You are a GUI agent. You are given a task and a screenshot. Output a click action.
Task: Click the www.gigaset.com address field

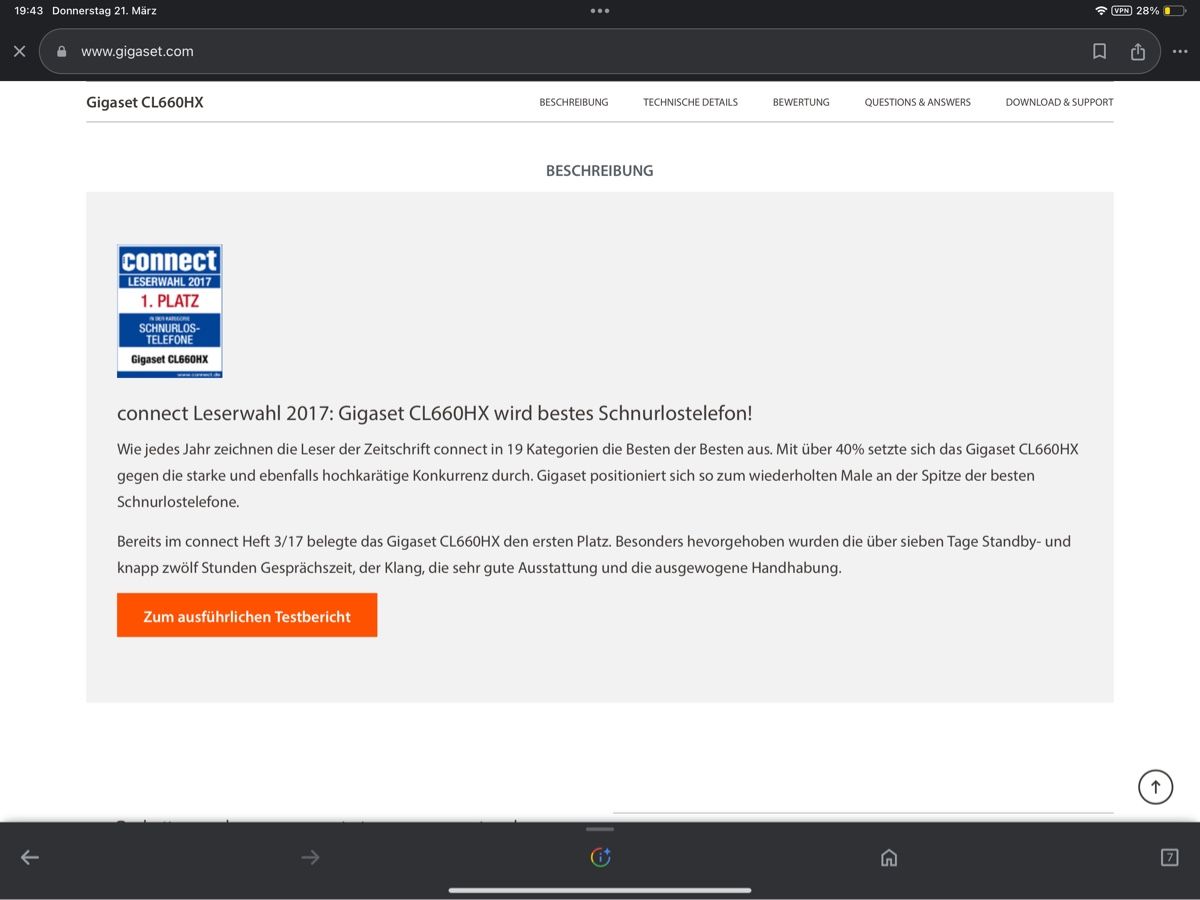click(599, 51)
